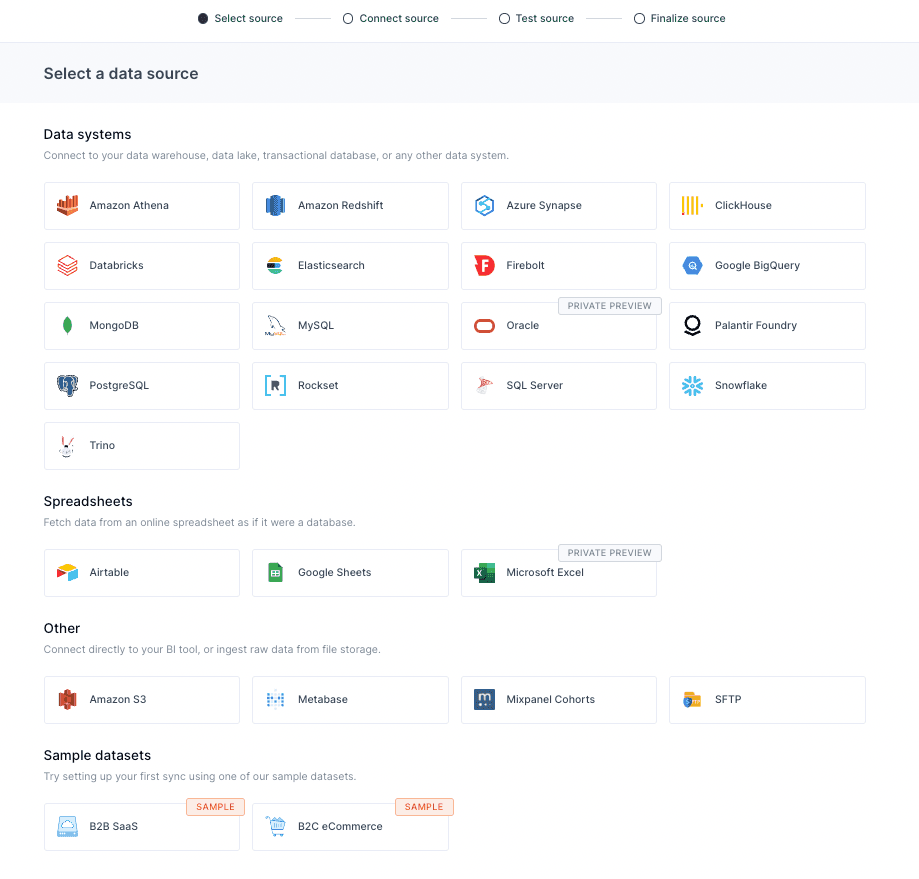Go to the Finalize source step
The image size is (919, 879).
pyautogui.click(x=679, y=19)
